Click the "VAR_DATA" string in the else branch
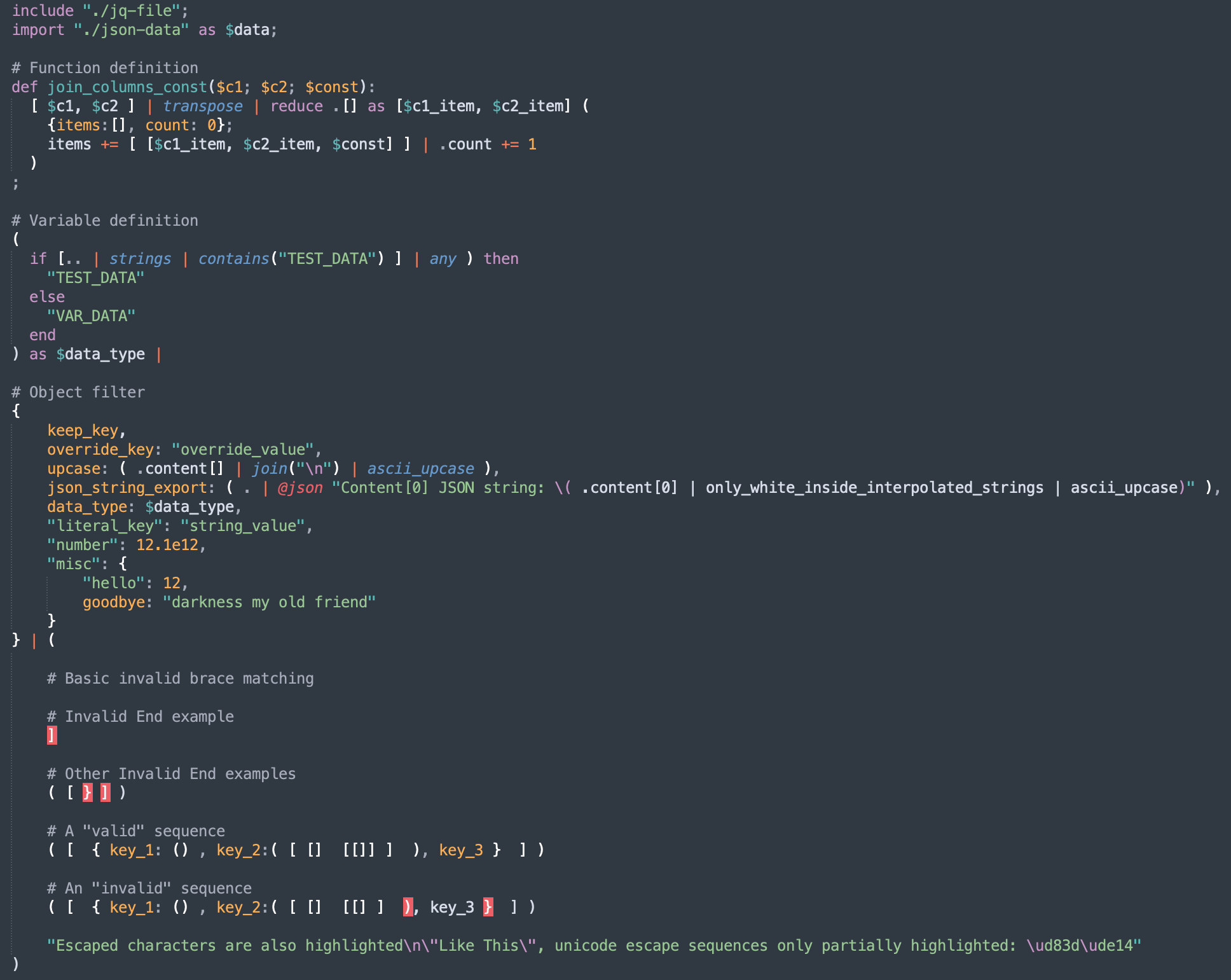This screenshot has width=1231, height=980. click(91, 316)
